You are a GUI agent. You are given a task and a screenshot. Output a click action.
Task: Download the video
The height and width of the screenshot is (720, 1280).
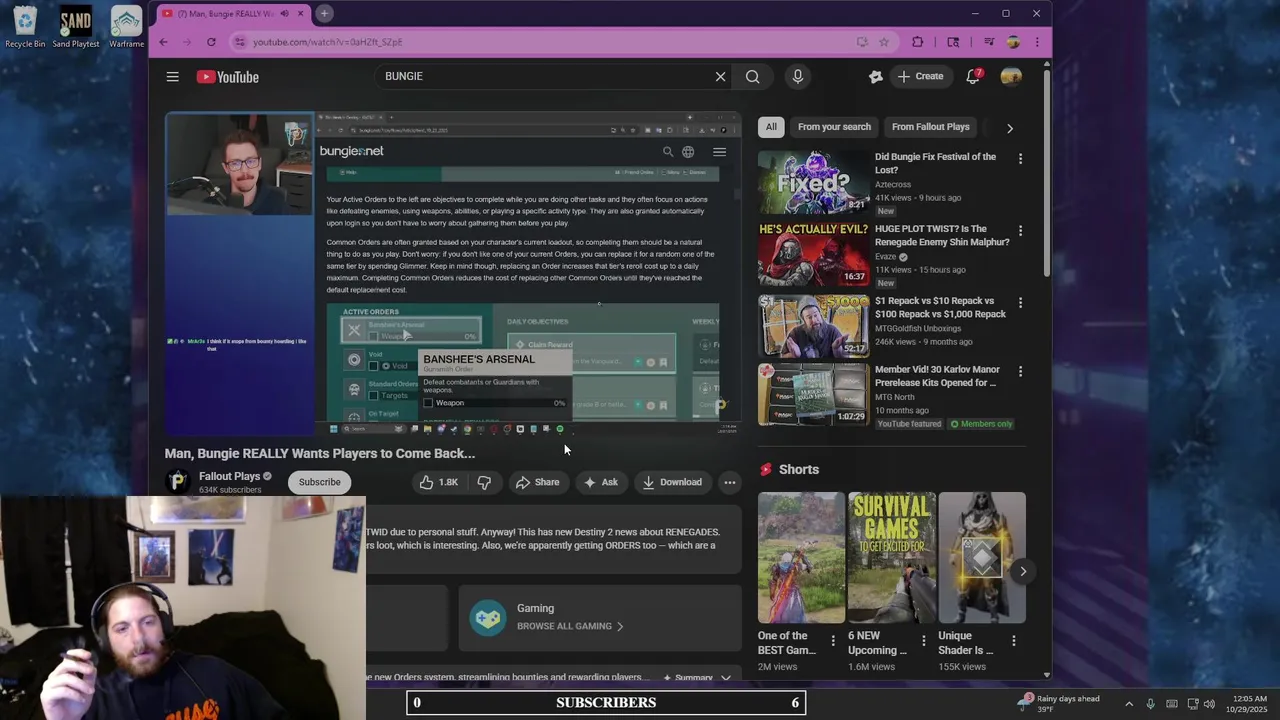pyautogui.click(x=672, y=482)
